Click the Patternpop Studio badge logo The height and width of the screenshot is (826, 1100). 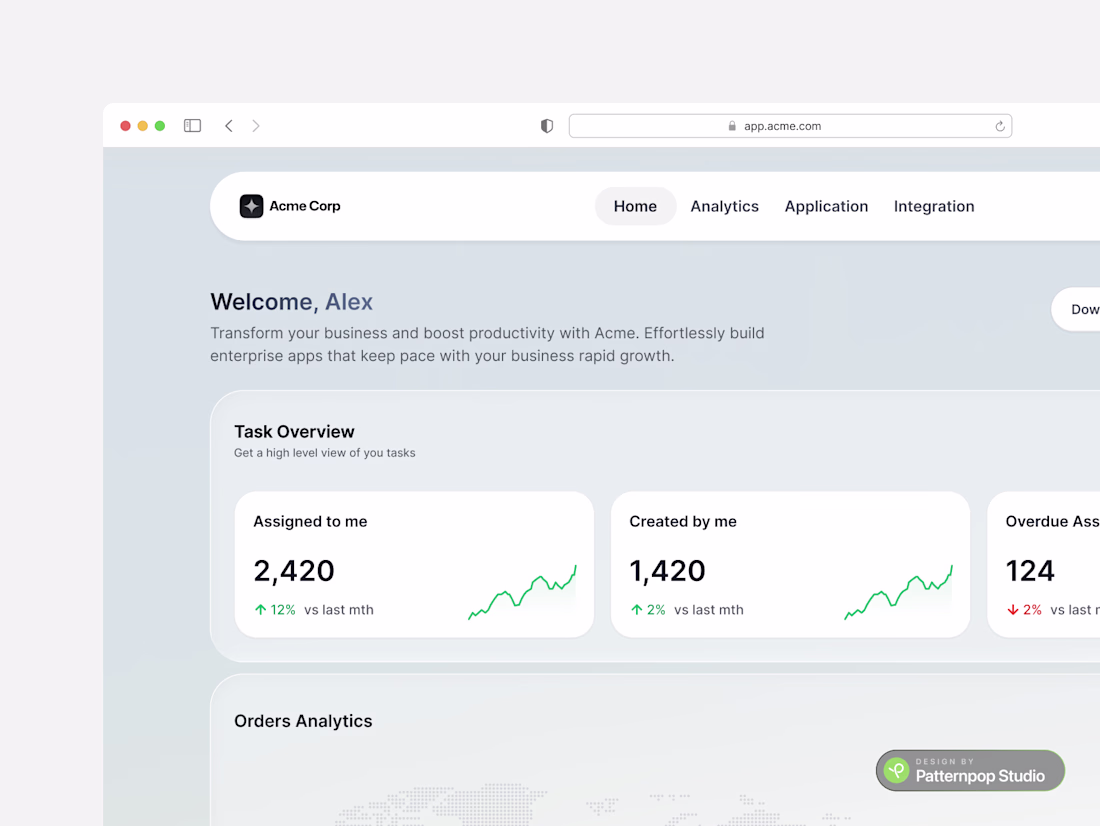point(897,771)
